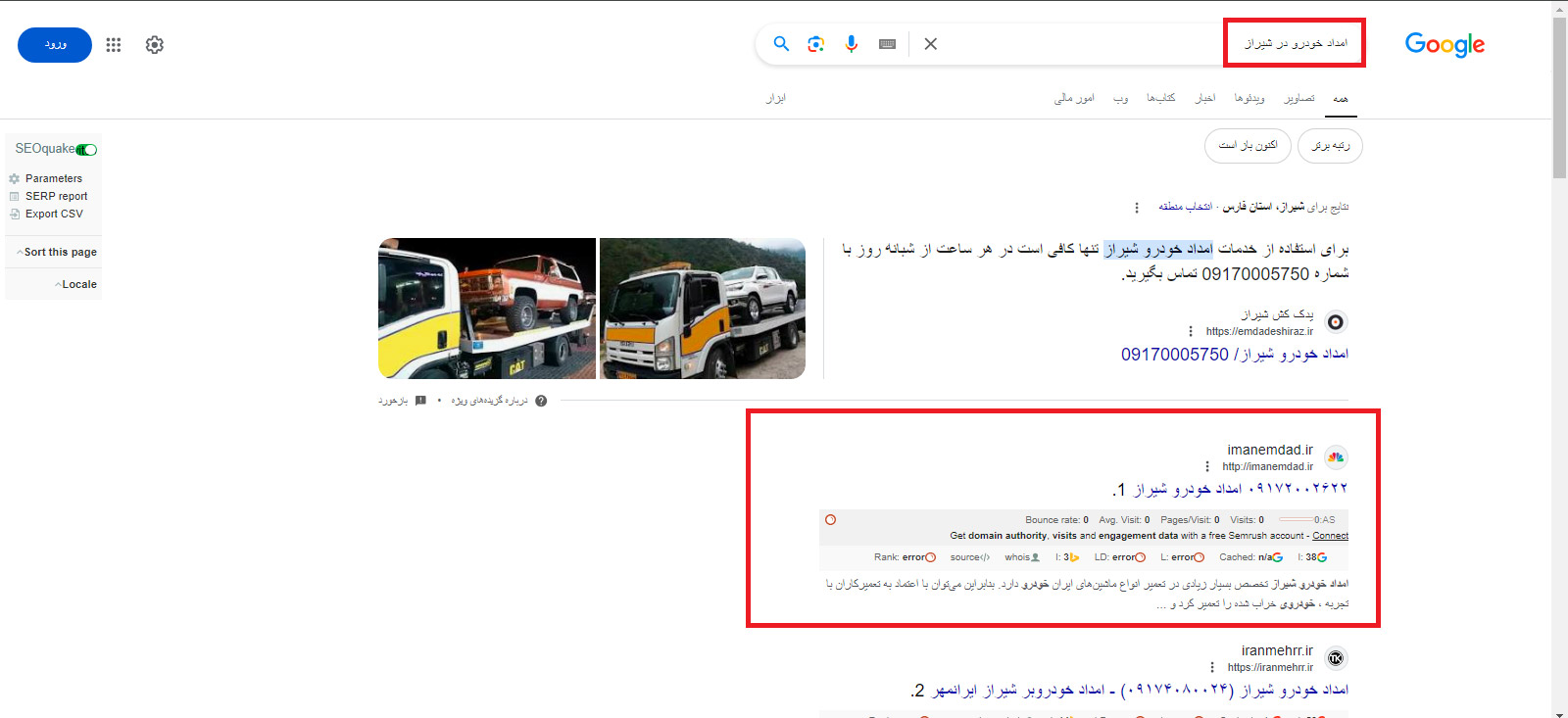
Task: Click Bounce rate: 0 value
Action: [x=1056, y=520]
